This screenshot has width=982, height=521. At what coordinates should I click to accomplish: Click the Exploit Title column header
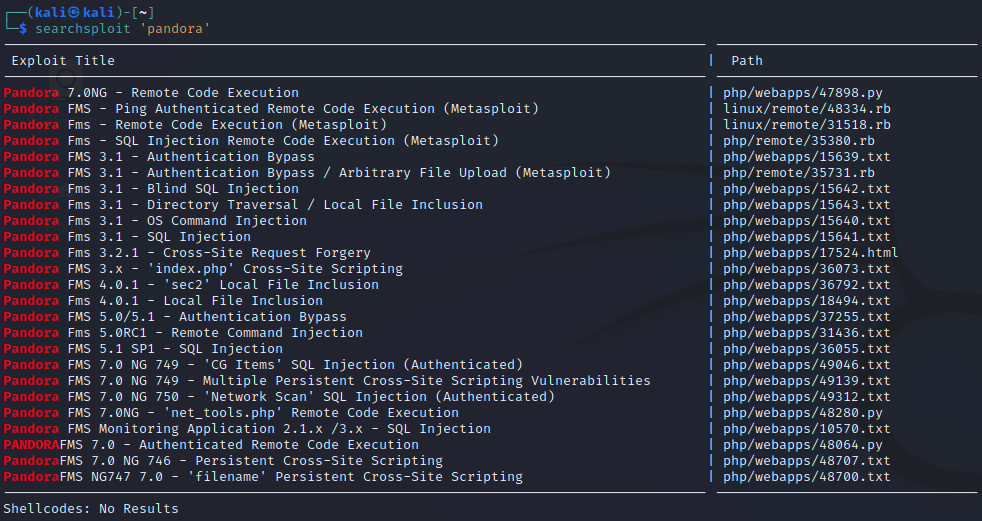63,61
